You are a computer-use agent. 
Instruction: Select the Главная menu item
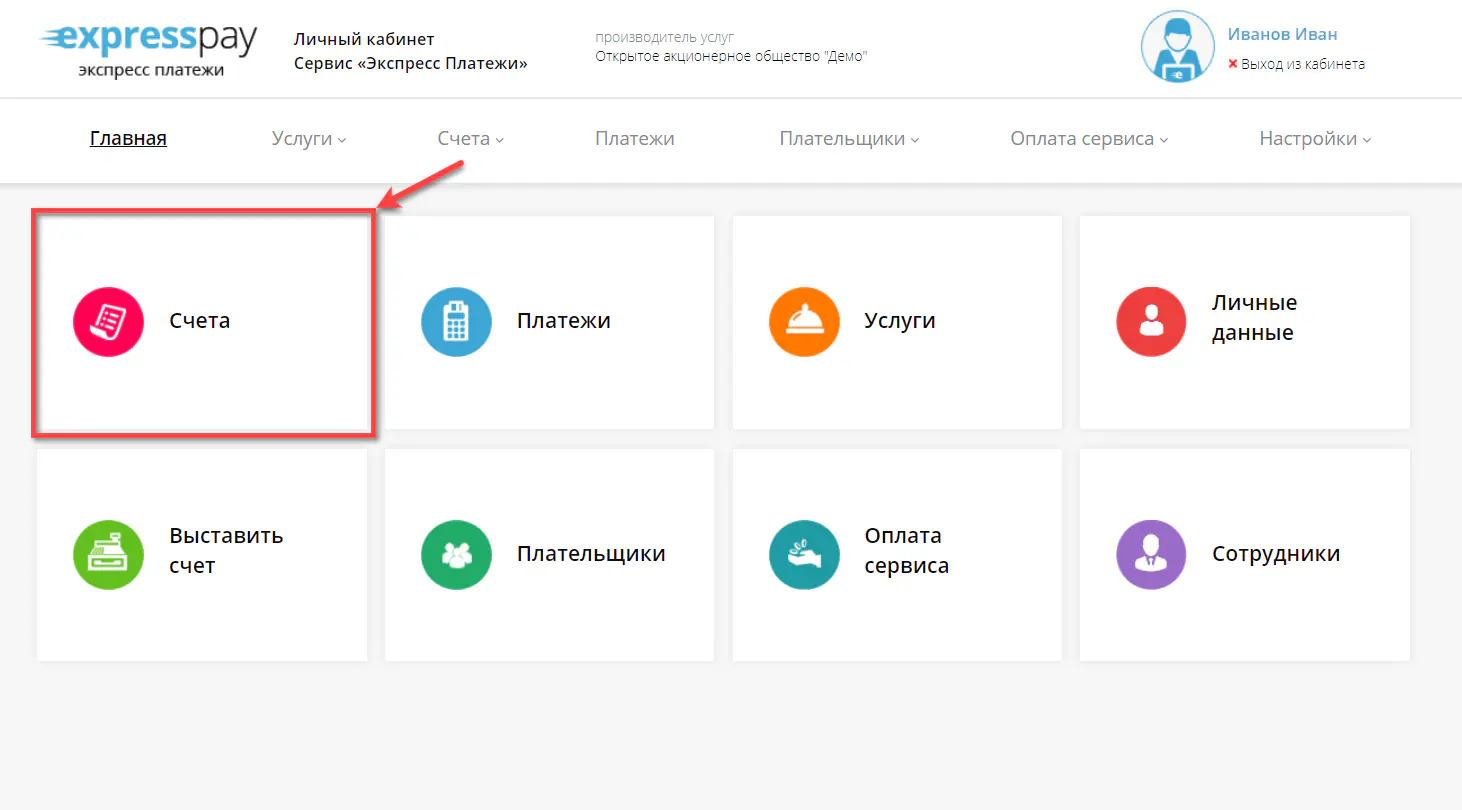coord(128,138)
